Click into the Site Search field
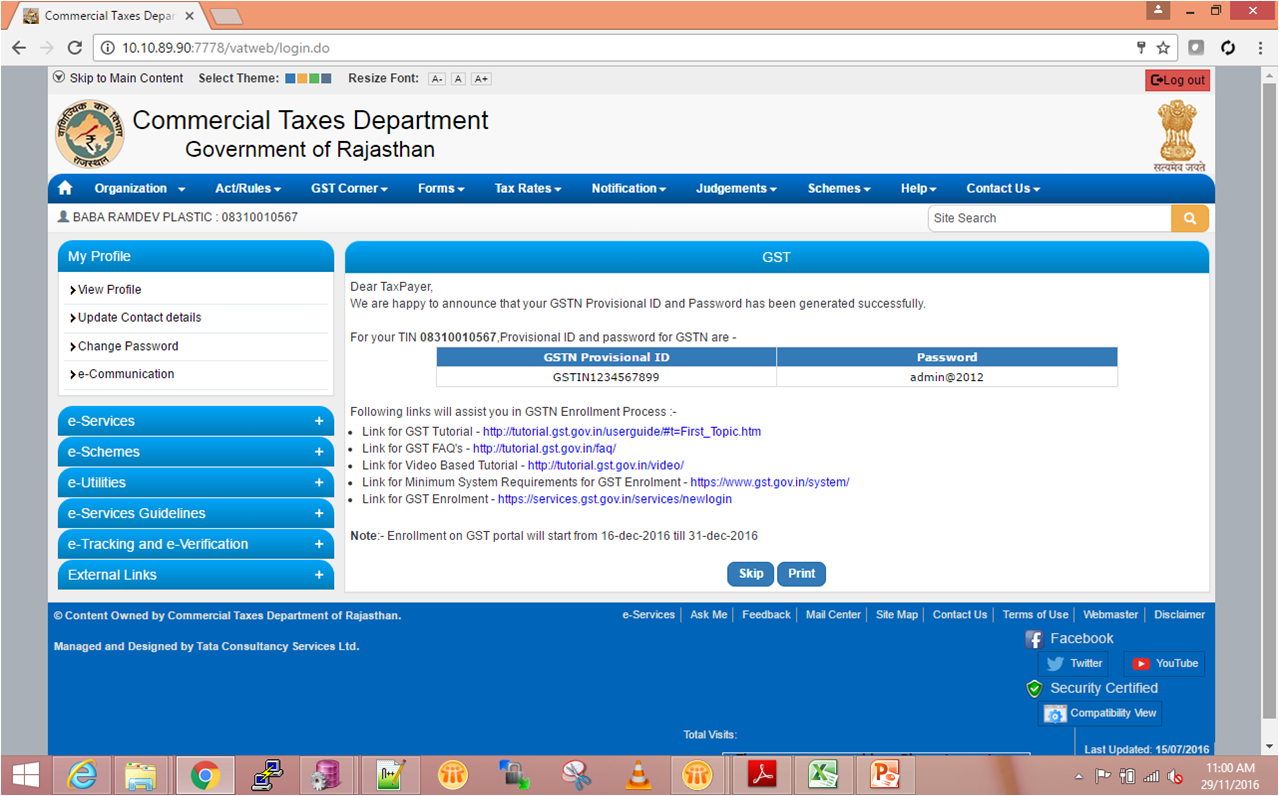The height and width of the screenshot is (796, 1279). [1048, 218]
